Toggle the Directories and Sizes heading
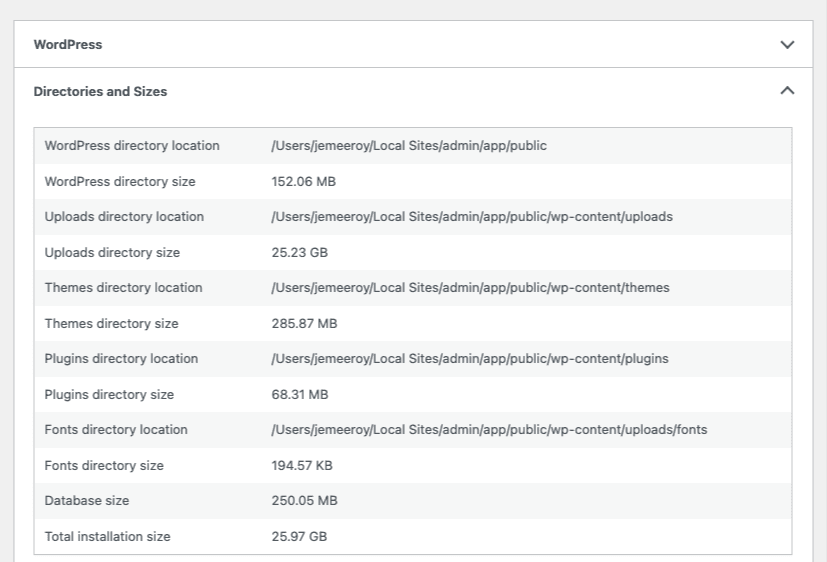The image size is (827, 562). (x=100, y=92)
